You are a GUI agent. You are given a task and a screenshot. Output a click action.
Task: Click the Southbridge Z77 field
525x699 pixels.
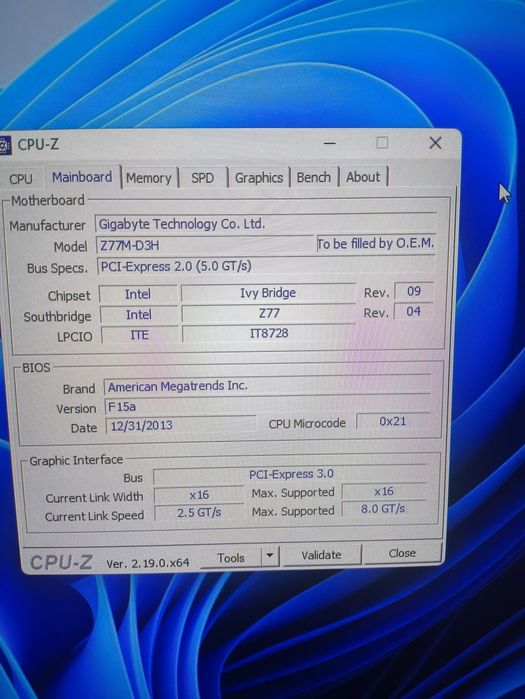coord(269,313)
